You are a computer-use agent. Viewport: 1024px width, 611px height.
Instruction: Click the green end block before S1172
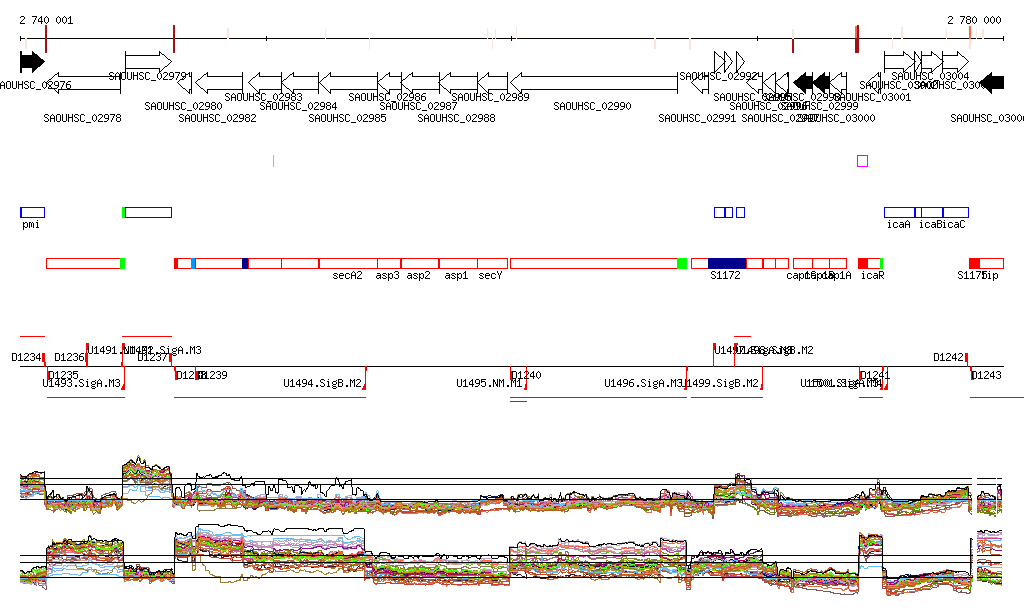click(x=682, y=264)
